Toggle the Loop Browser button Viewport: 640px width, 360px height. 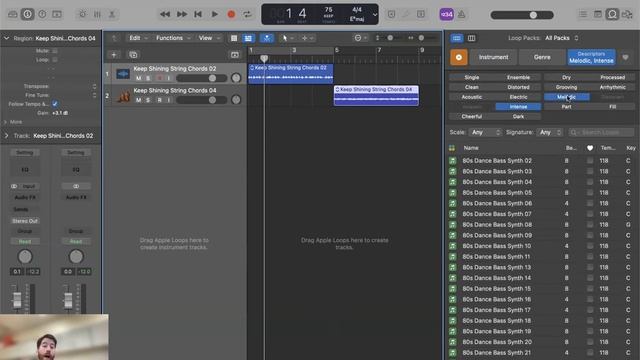click(612, 14)
